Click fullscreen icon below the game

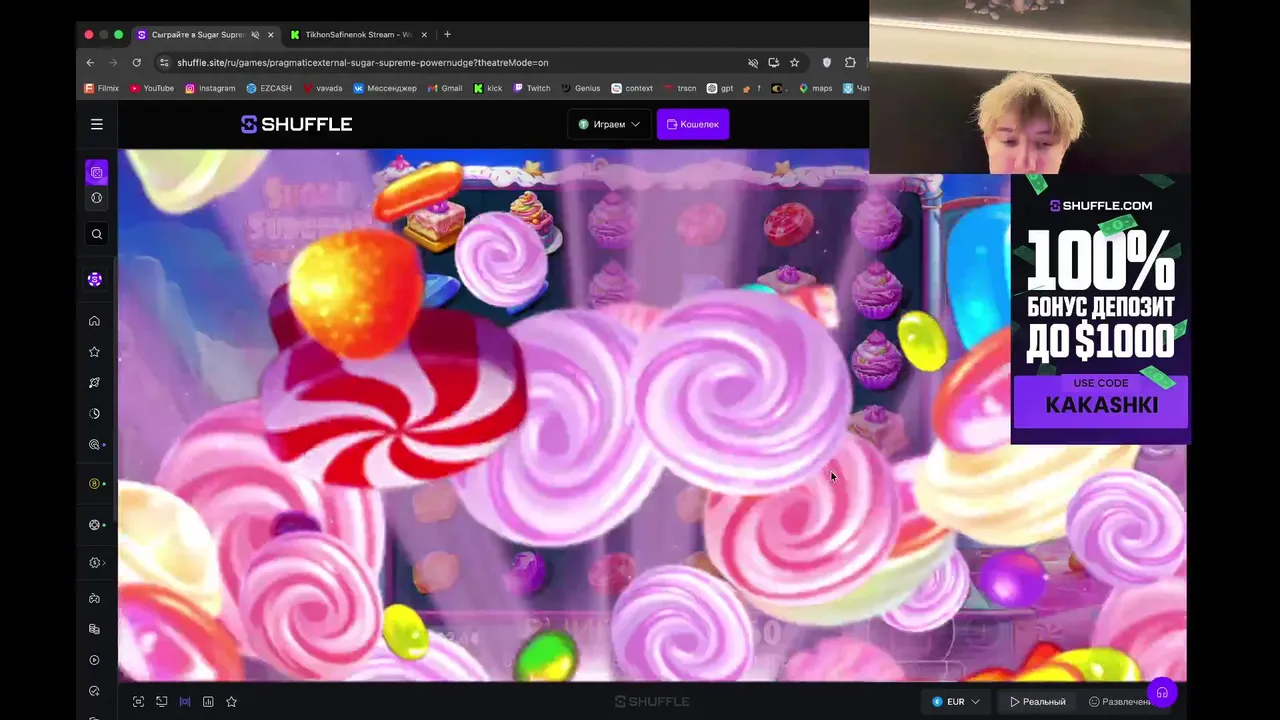[138, 702]
